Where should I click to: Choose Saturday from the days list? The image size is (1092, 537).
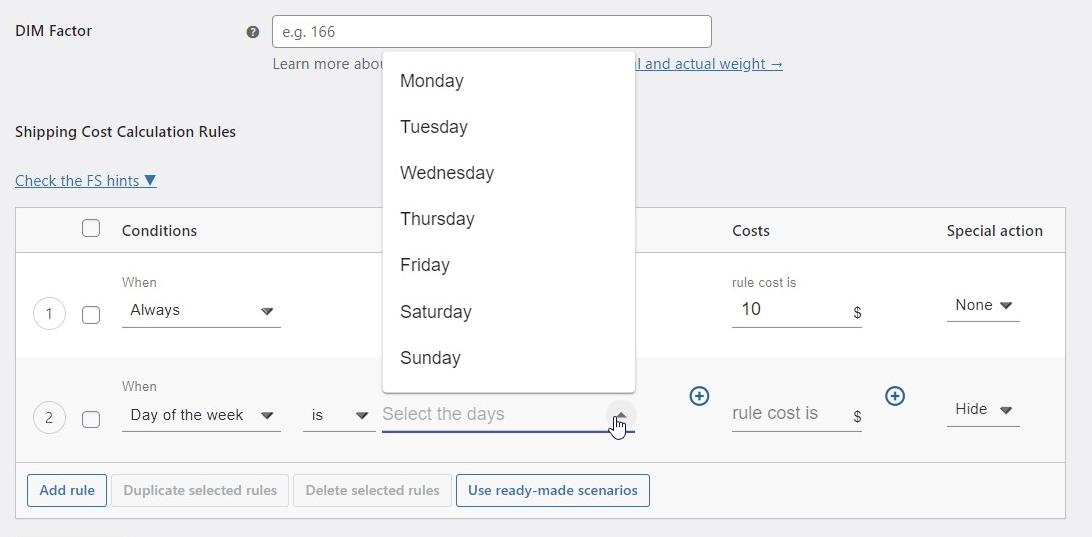click(508, 311)
